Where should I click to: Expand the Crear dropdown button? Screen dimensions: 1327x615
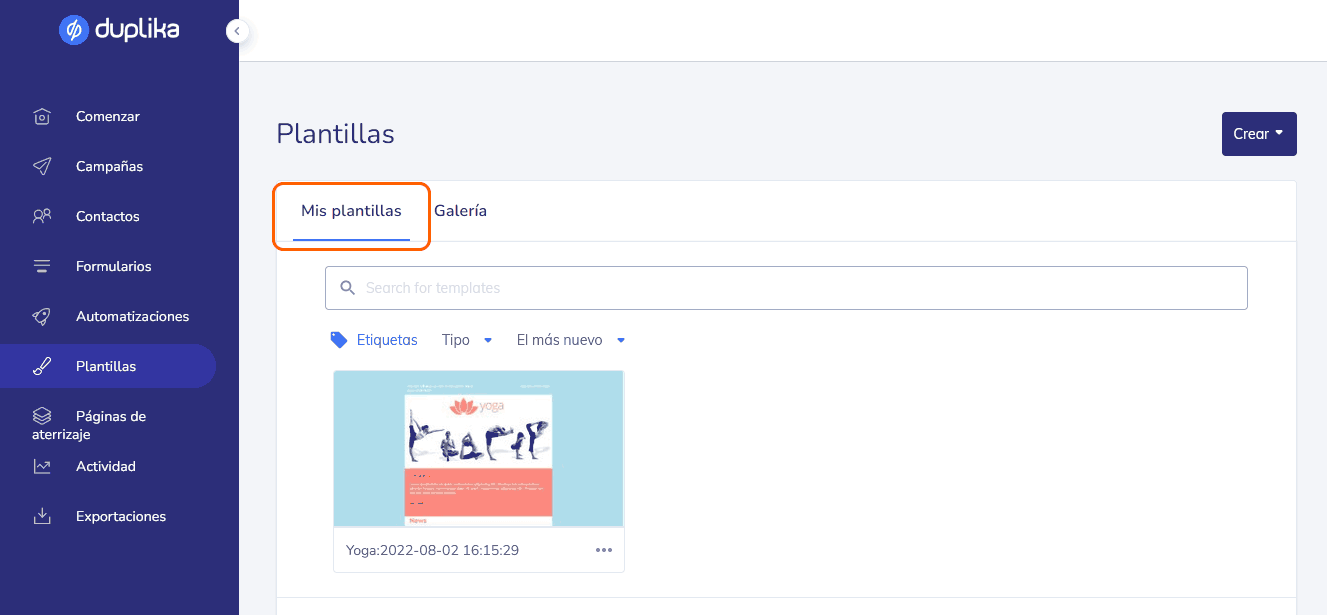tap(1259, 133)
